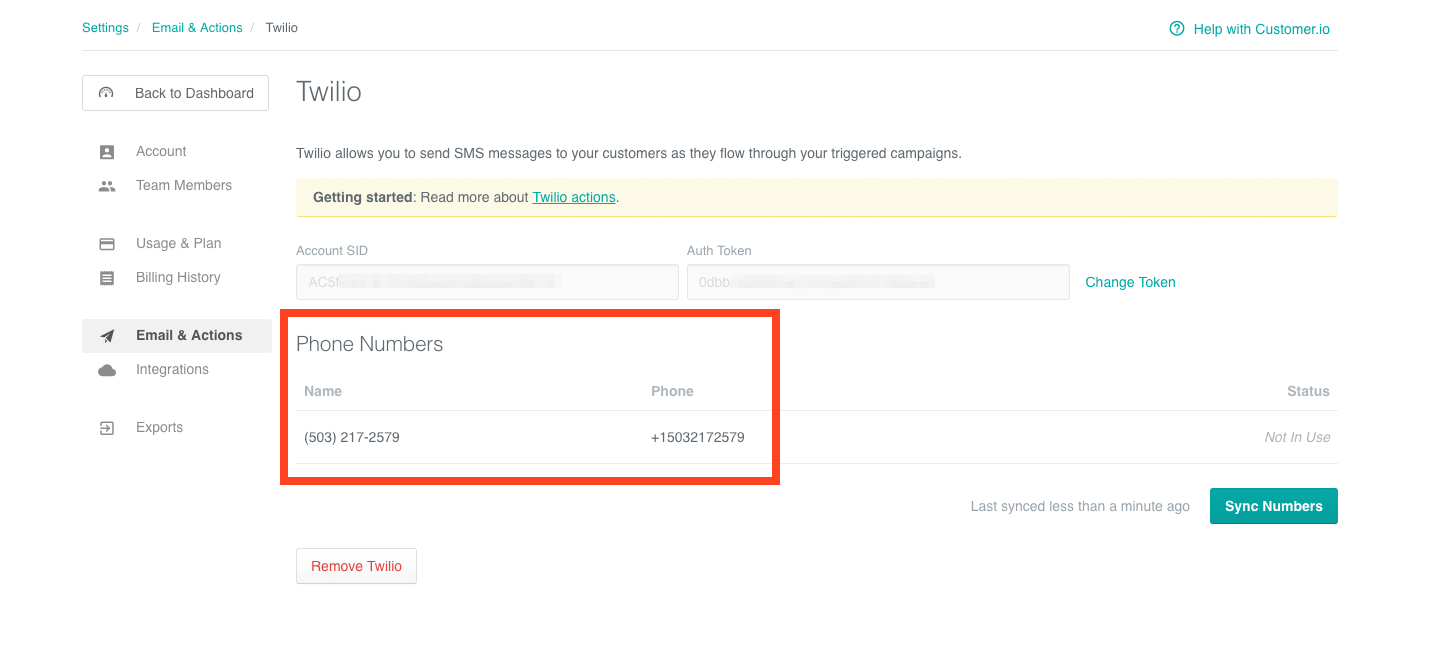Click the Change Token link
This screenshot has width=1455, height=647.
(x=1130, y=282)
